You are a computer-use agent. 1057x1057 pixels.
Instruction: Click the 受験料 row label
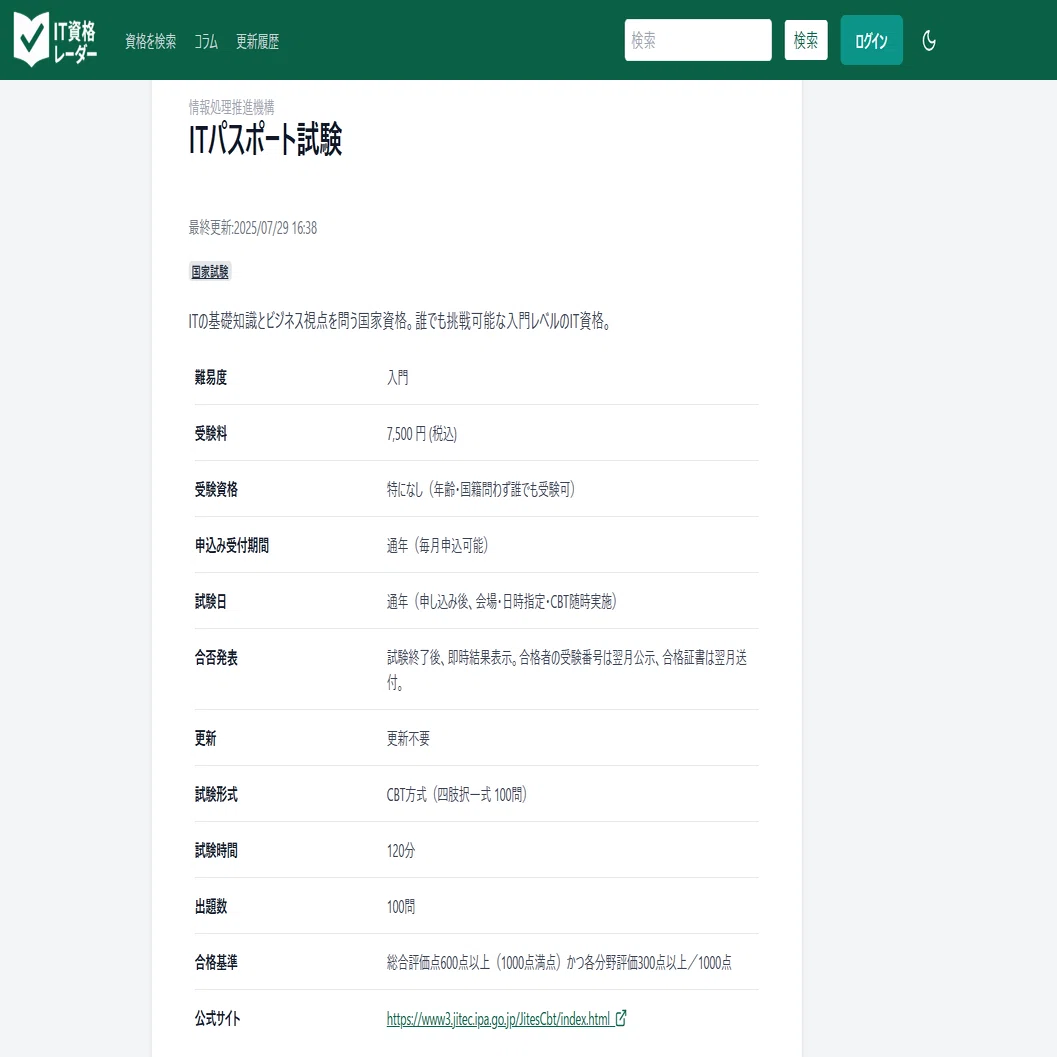point(211,433)
